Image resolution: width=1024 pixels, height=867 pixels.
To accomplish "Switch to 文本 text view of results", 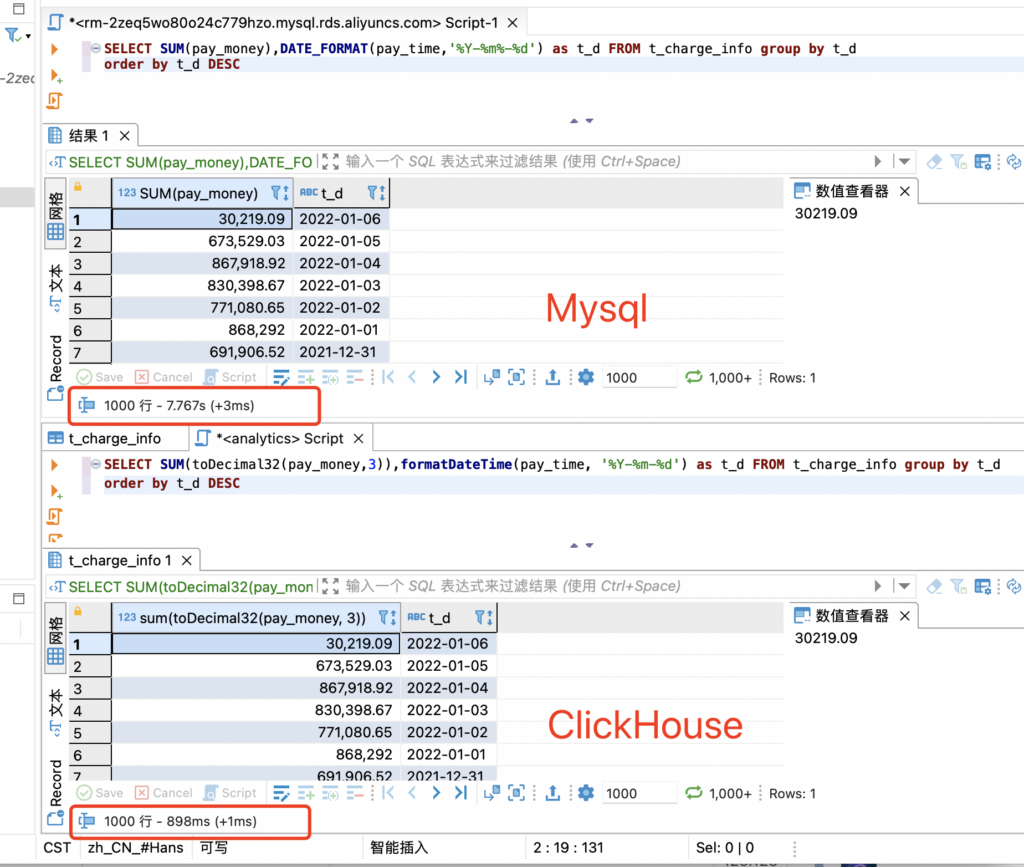I will pos(55,287).
